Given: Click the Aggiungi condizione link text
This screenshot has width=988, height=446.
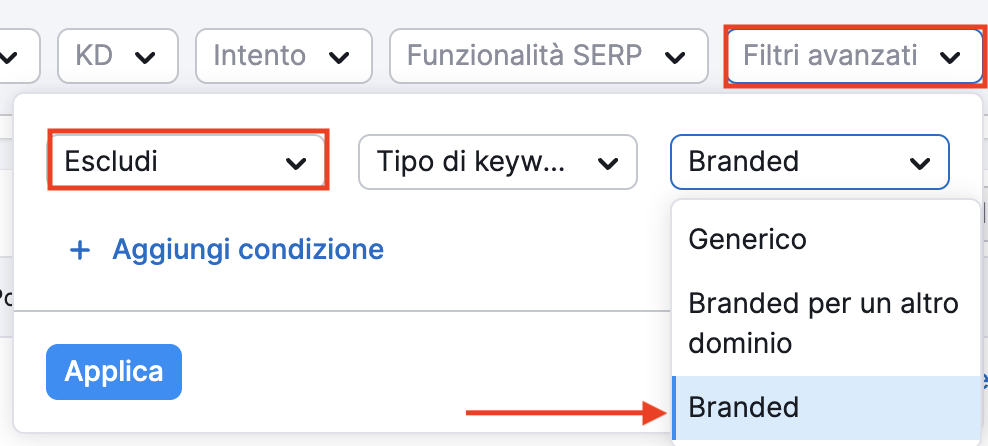Looking at the screenshot, I should click(x=247, y=249).
